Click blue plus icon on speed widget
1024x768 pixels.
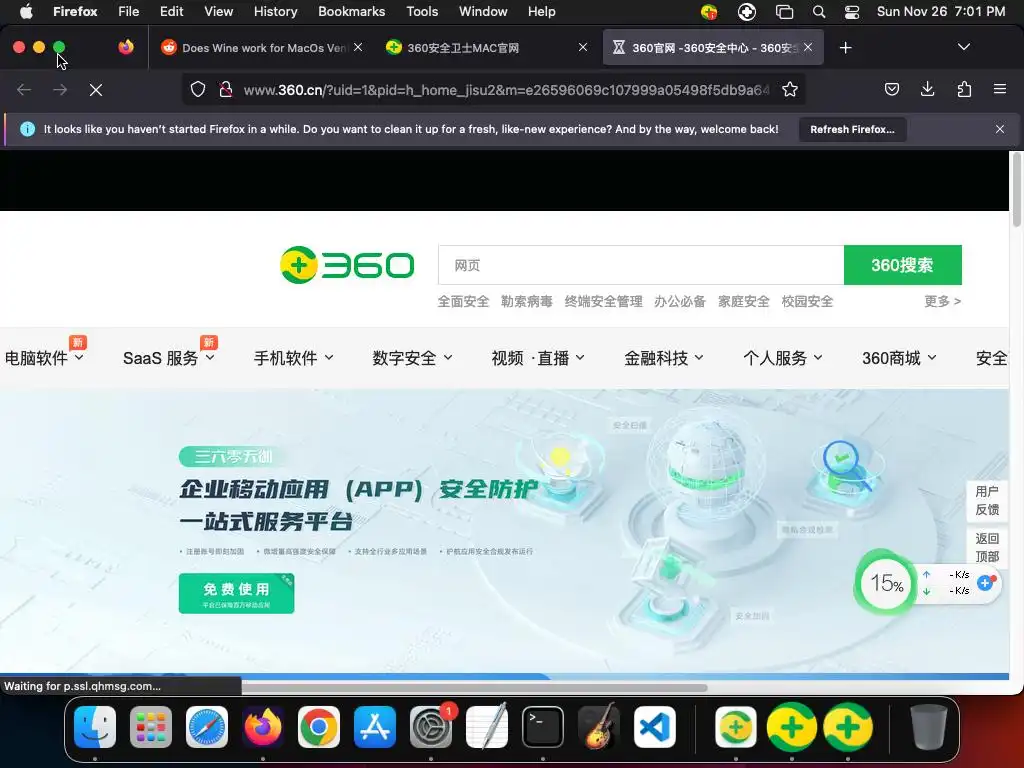coord(985,583)
